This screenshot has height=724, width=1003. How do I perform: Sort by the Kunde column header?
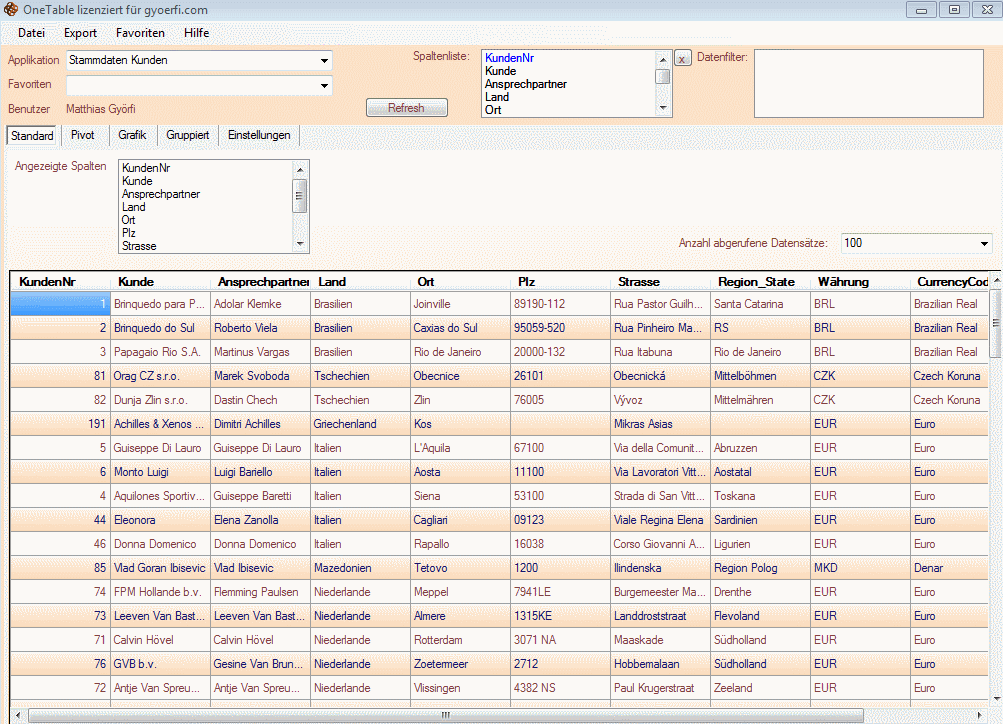[x=136, y=282]
